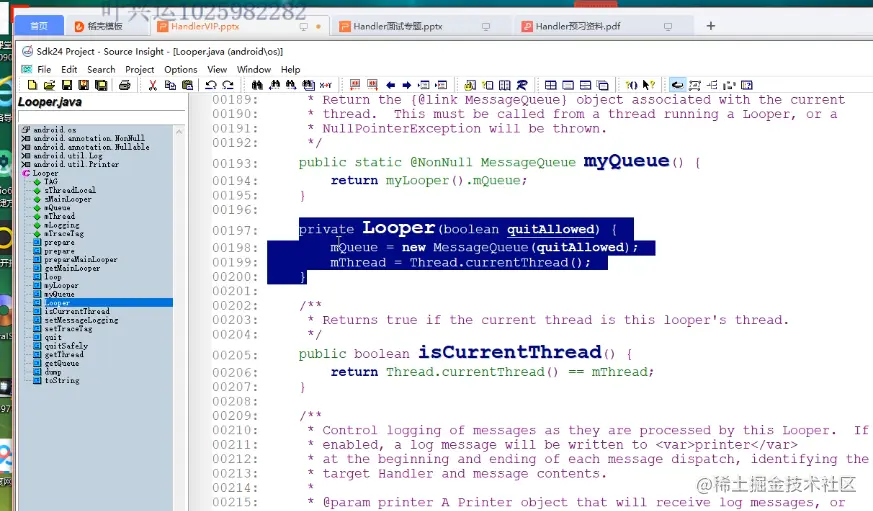873x511 pixels.
Task: Open the Search menu
Action: [101, 70]
